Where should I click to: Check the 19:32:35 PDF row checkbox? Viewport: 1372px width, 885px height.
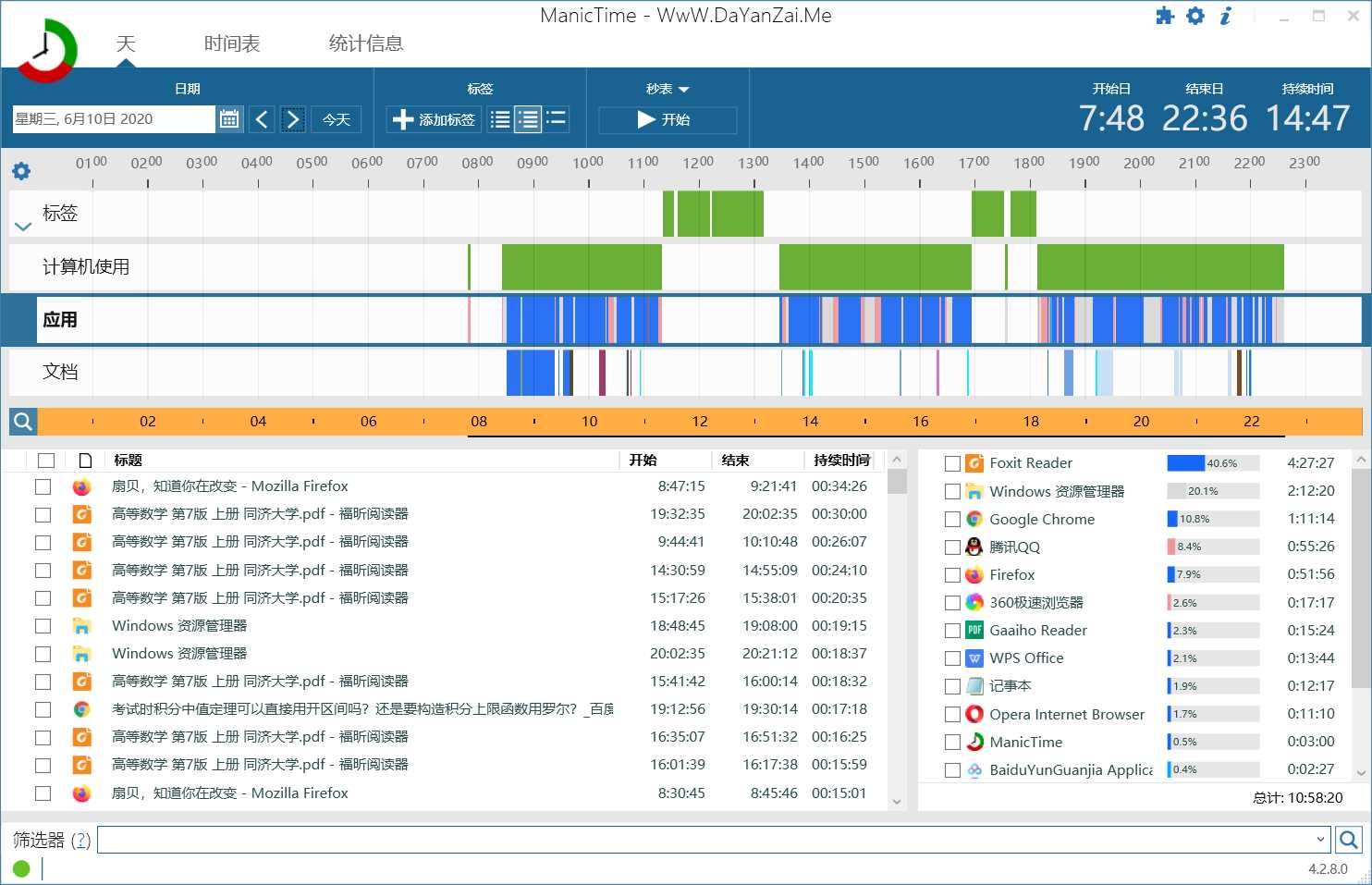pos(43,514)
